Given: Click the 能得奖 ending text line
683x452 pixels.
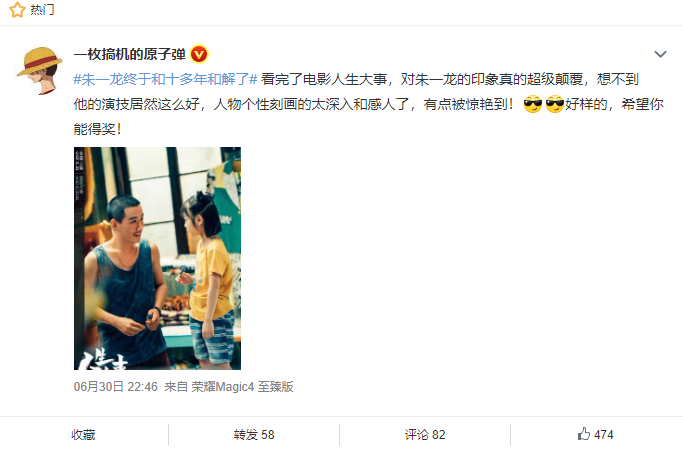Looking at the screenshot, I should coord(97,129).
